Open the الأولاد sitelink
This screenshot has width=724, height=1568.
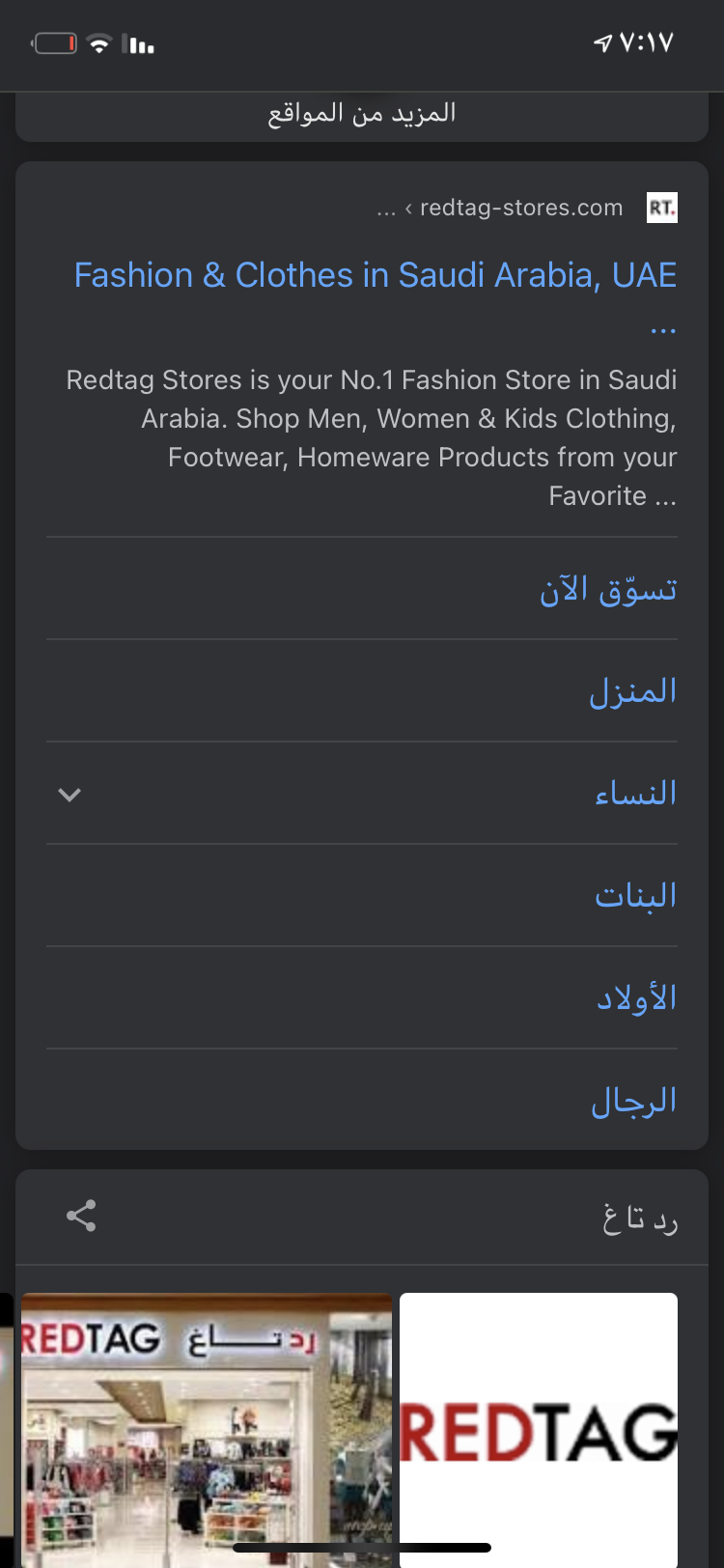point(636,998)
